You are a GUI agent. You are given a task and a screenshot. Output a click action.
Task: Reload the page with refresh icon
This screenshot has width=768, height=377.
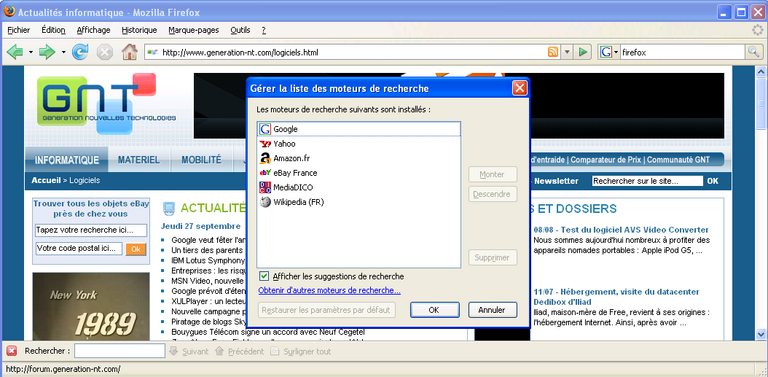click(80, 52)
